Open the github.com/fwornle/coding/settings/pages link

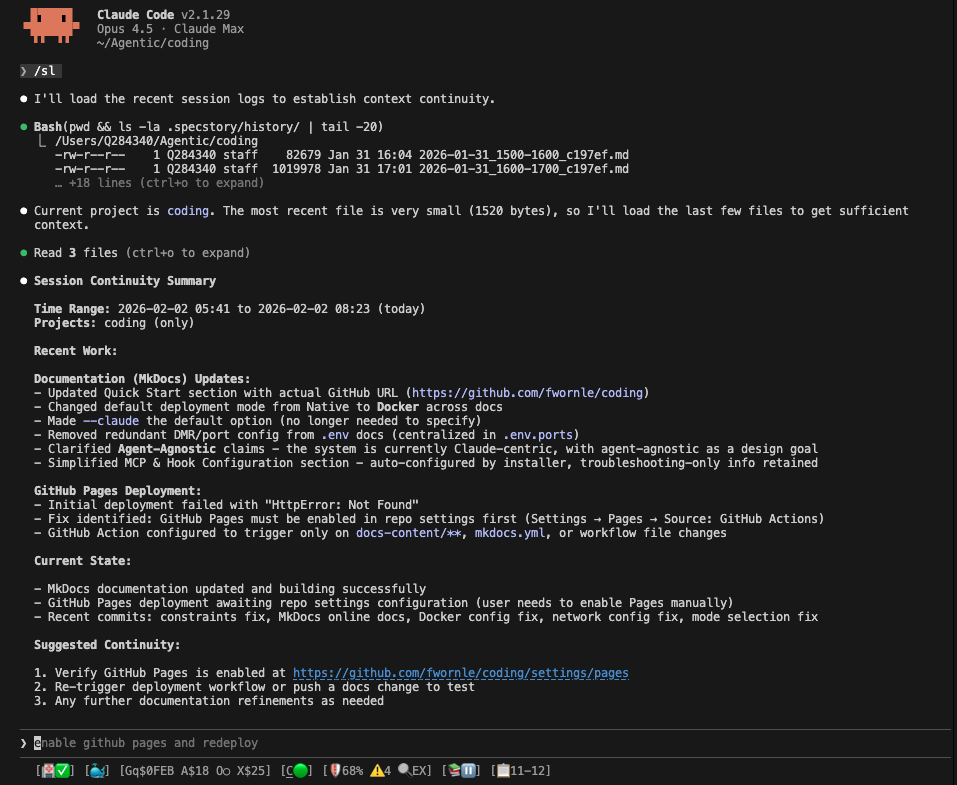pyautogui.click(x=461, y=673)
